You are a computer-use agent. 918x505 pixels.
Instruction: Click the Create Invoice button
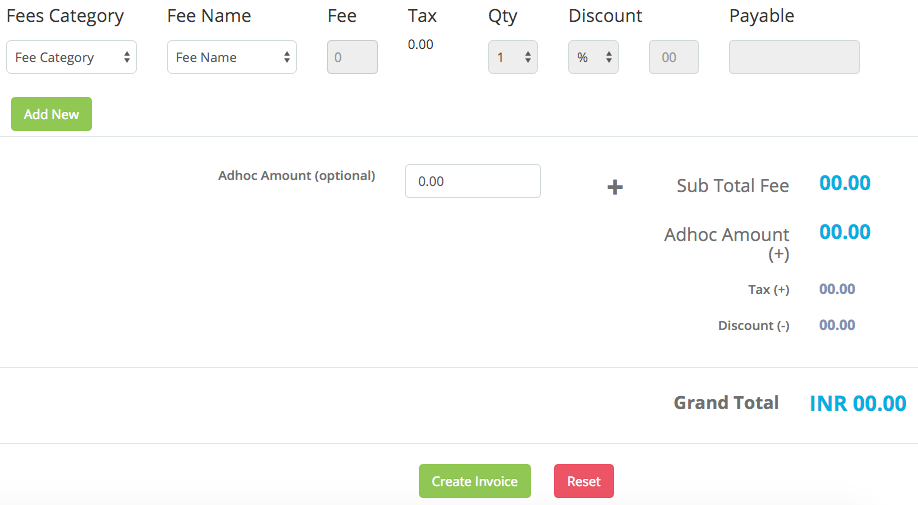click(x=475, y=481)
